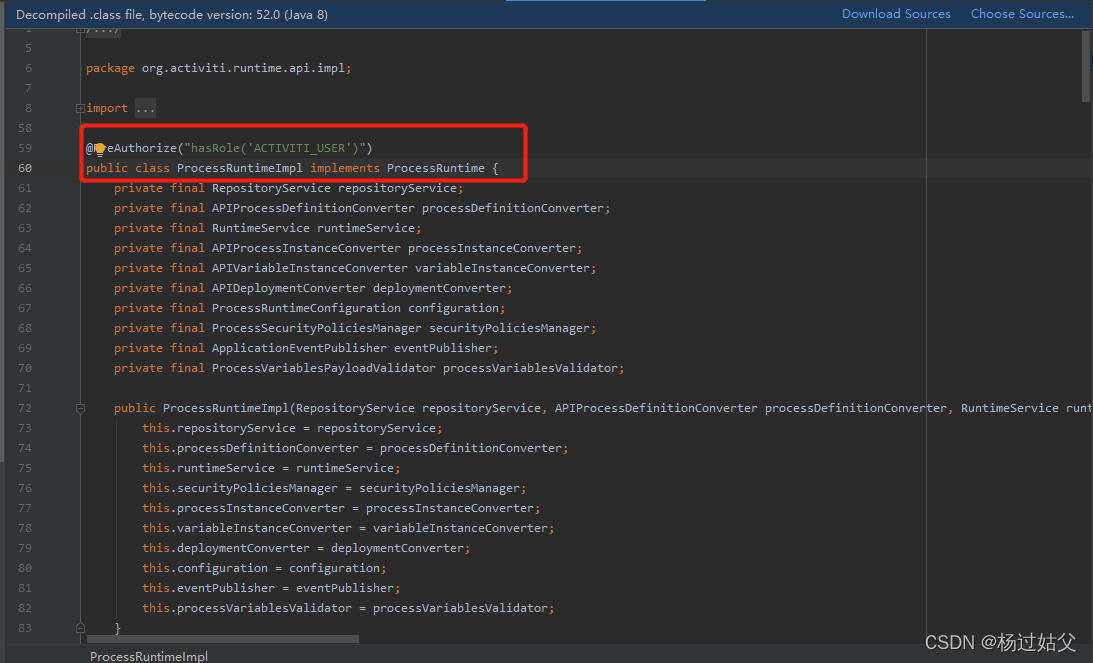Collapse the ProcessRuntimeImpl constructor fold marker

[80, 407]
